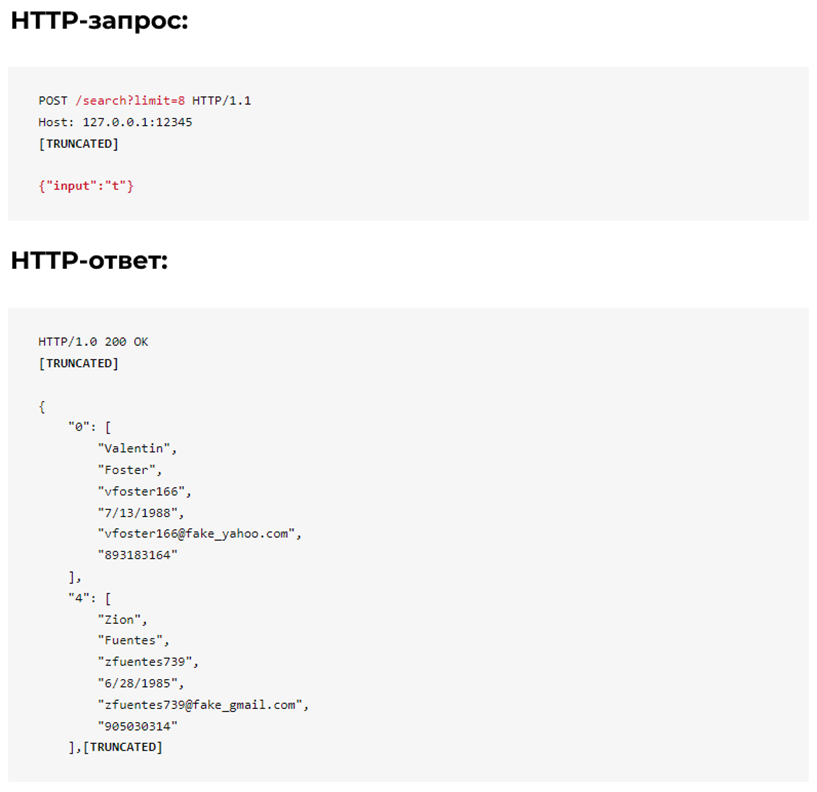Click the {"input":"t"} JSON body
Screen dimensions: 817x792
tap(86, 186)
